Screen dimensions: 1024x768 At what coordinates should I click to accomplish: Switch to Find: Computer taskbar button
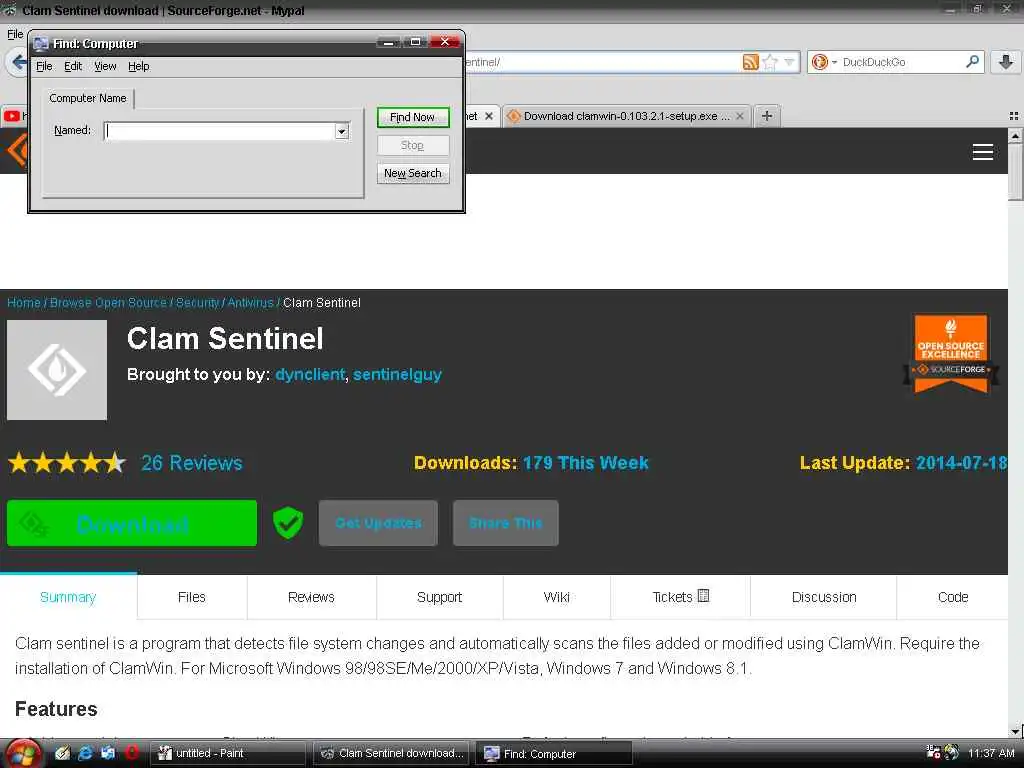tap(554, 753)
